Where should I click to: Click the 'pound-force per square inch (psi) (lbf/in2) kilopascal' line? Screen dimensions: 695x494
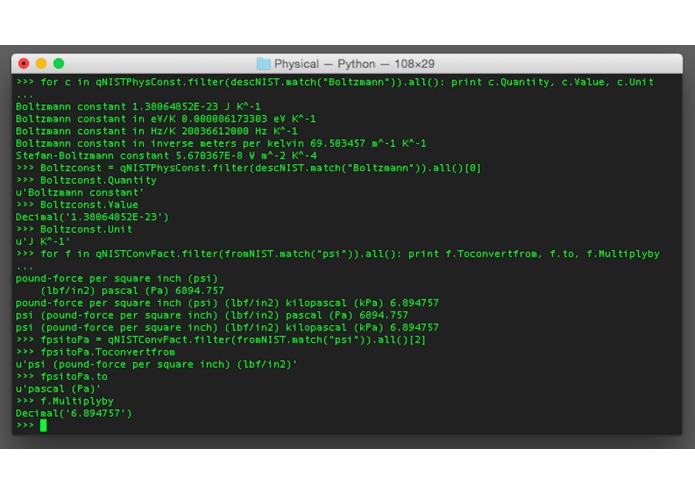(227, 303)
